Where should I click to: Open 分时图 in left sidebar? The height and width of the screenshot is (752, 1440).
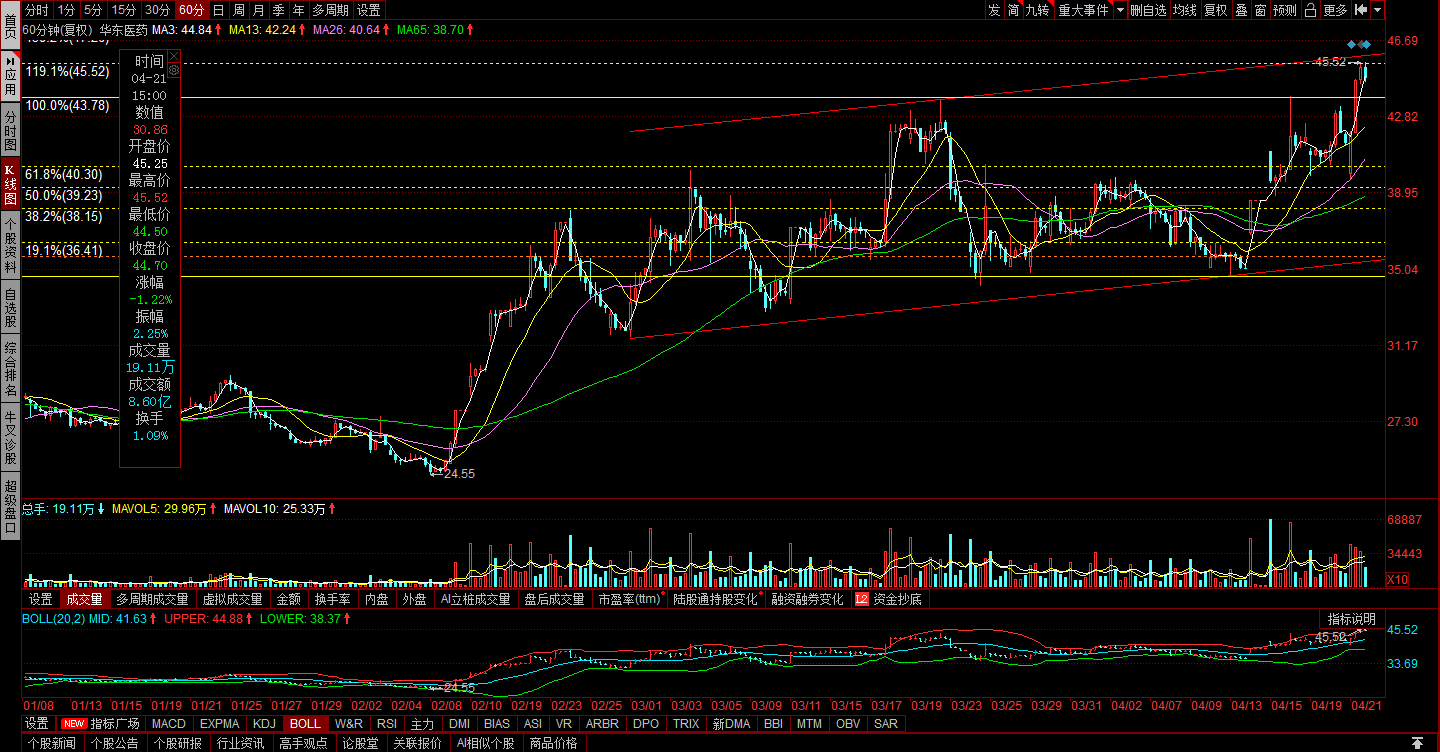pos(10,129)
